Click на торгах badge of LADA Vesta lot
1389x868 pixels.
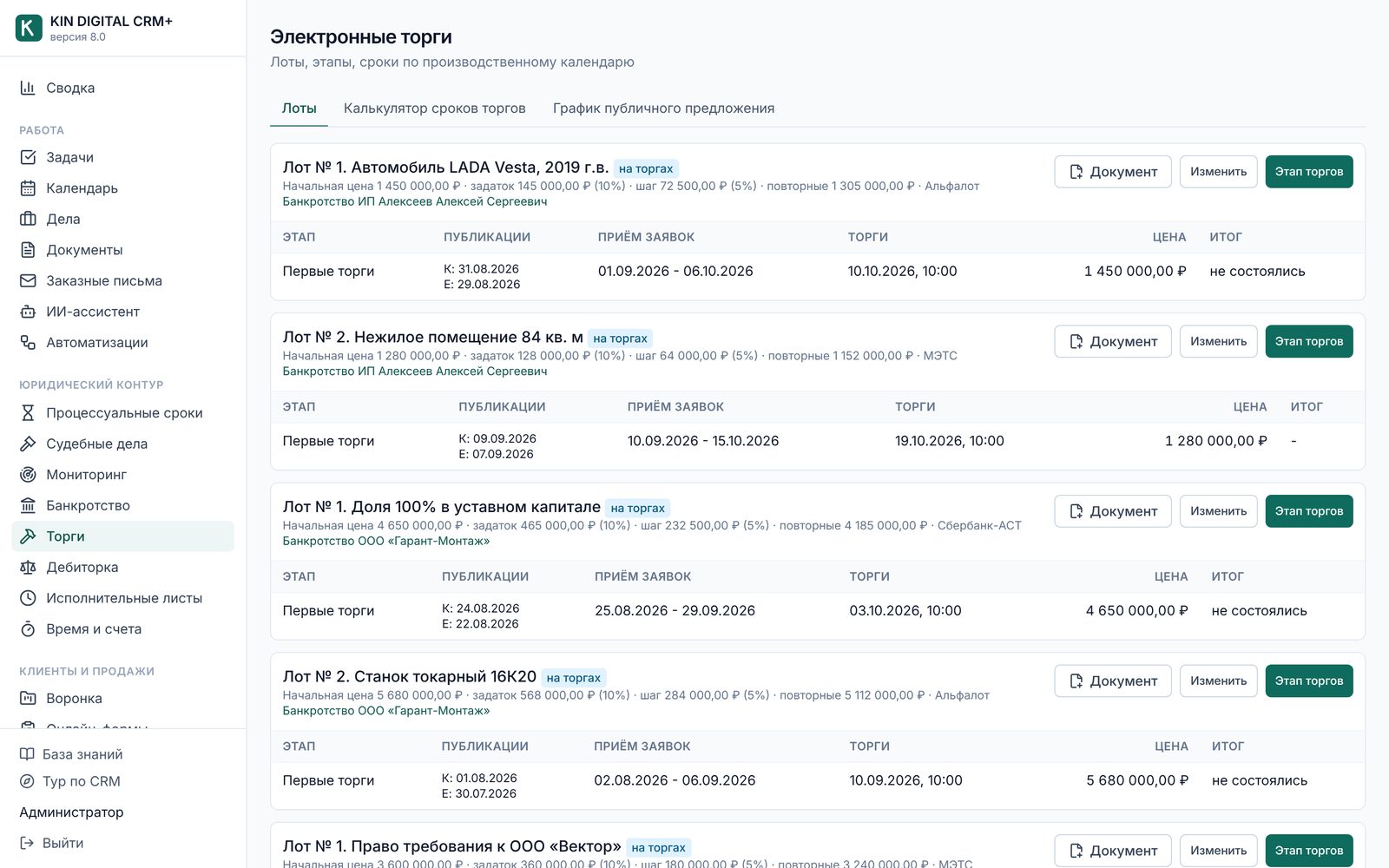point(646,168)
